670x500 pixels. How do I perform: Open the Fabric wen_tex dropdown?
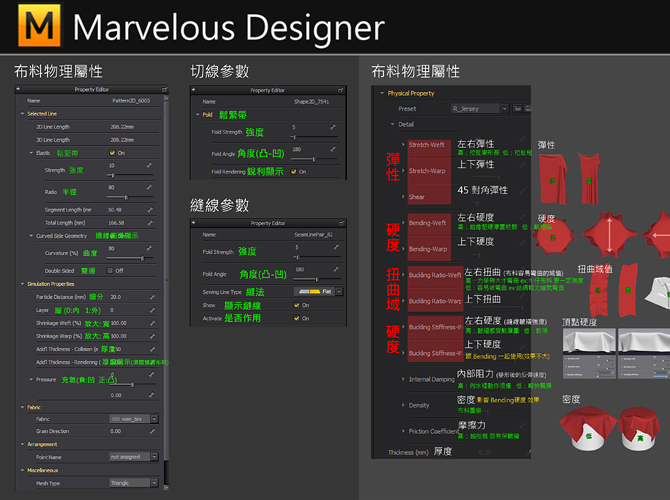tap(155, 419)
